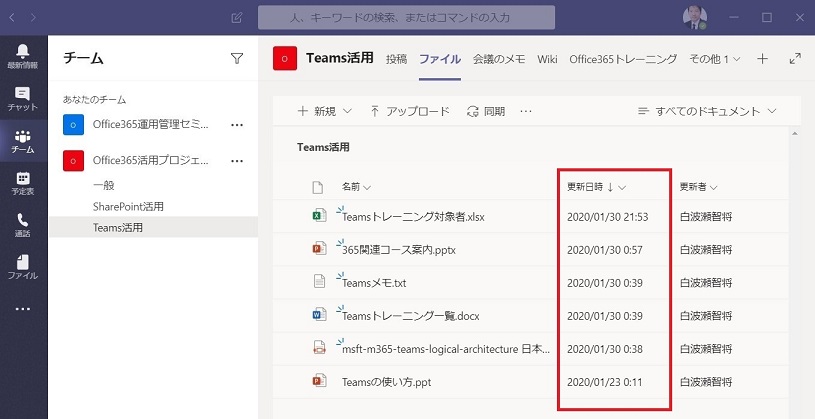Viewport: 815px width, 419px height.
Task: Click the Word icon of Teamsトレーニング一覧.docx
Action: coord(319,316)
